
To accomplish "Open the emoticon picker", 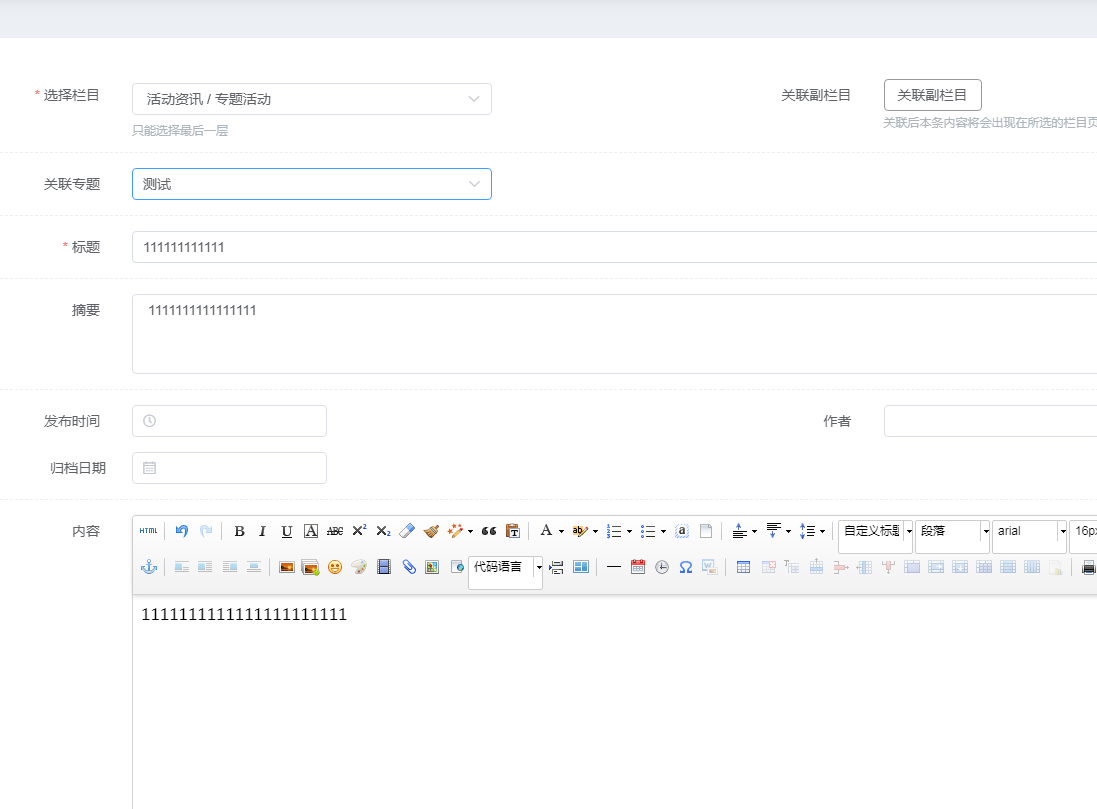I will point(335,567).
